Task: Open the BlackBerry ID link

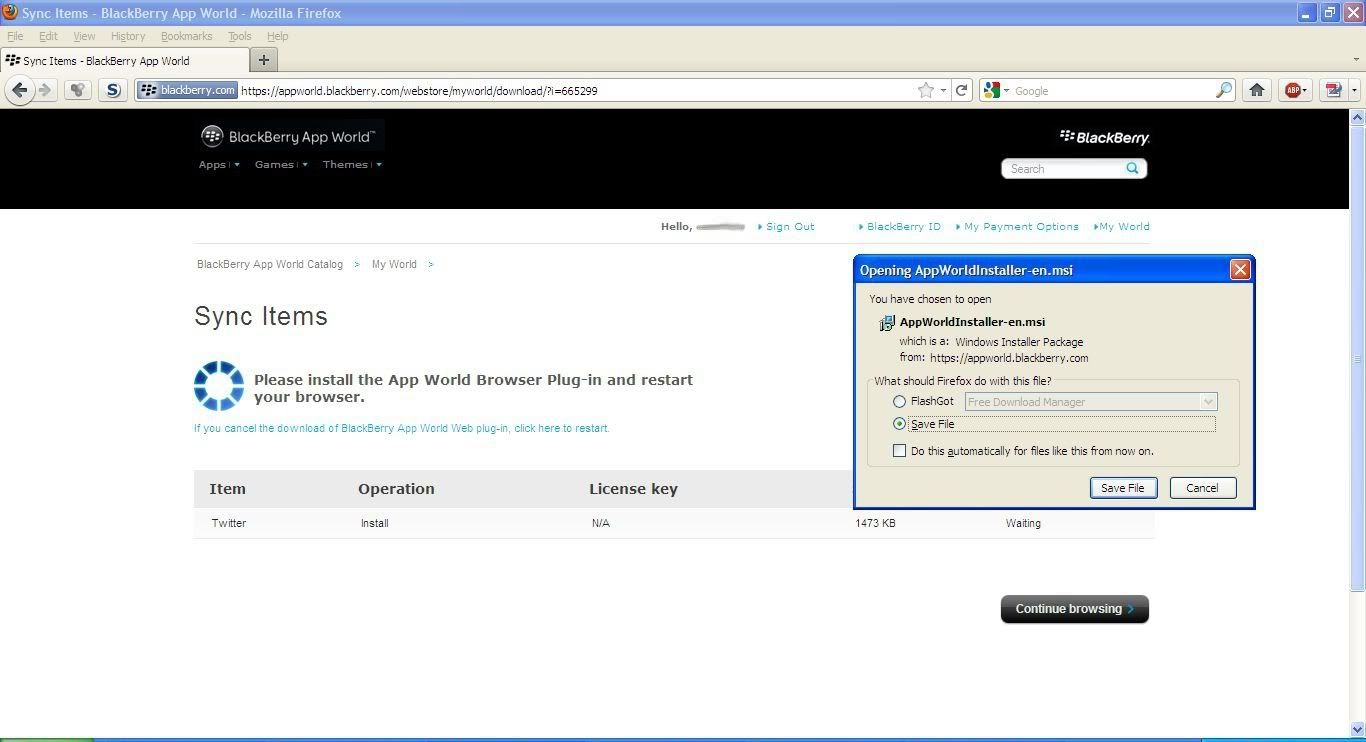Action: (903, 226)
